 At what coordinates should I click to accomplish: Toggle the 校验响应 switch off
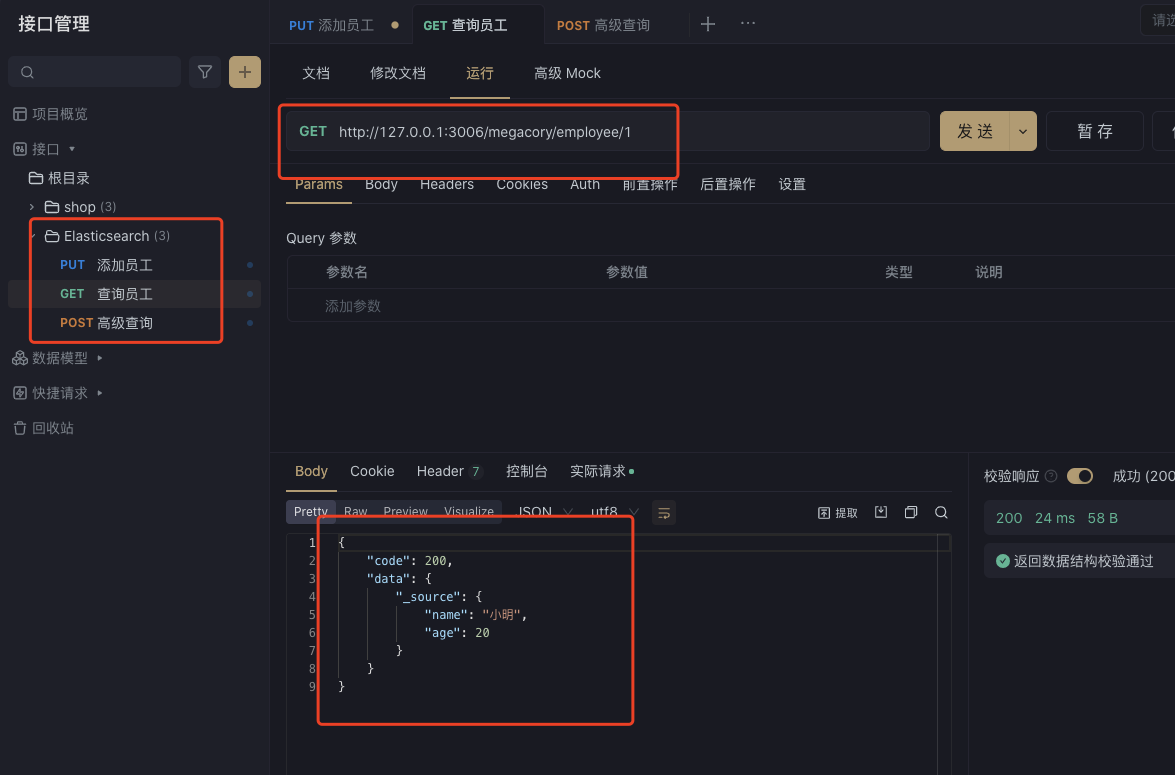click(1079, 476)
